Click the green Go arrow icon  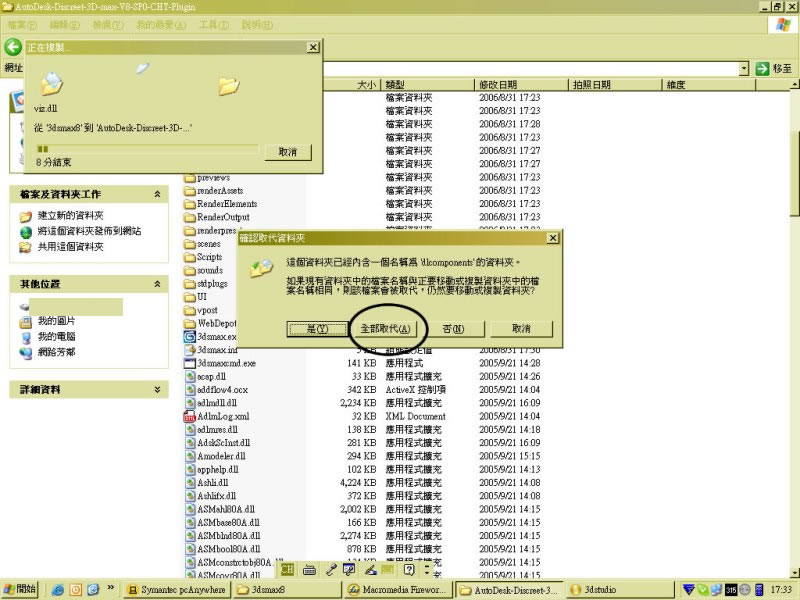tap(762, 68)
